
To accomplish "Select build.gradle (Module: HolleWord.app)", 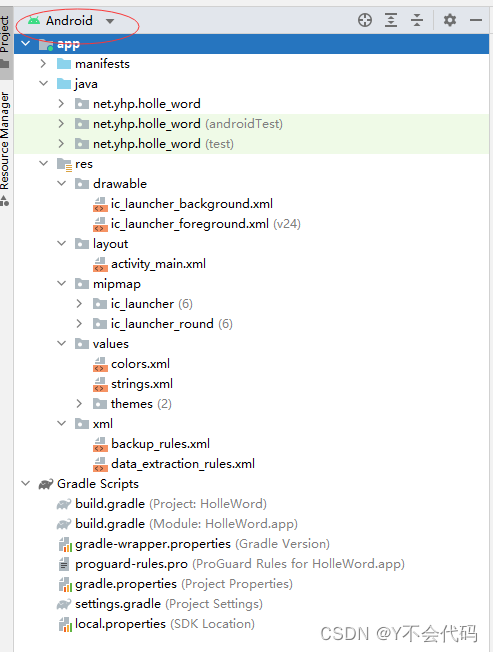I will click(186, 524).
